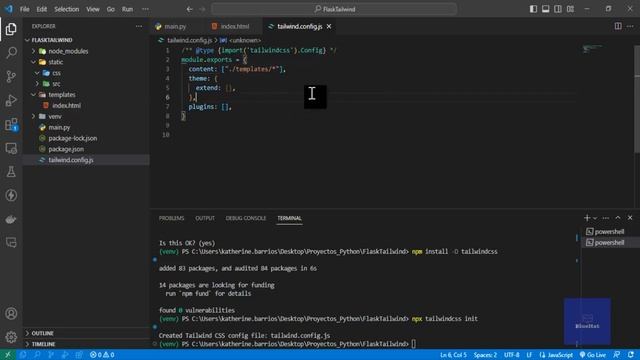
Task: Change encoding via UTF-8
Action: [x=511, y=355]
